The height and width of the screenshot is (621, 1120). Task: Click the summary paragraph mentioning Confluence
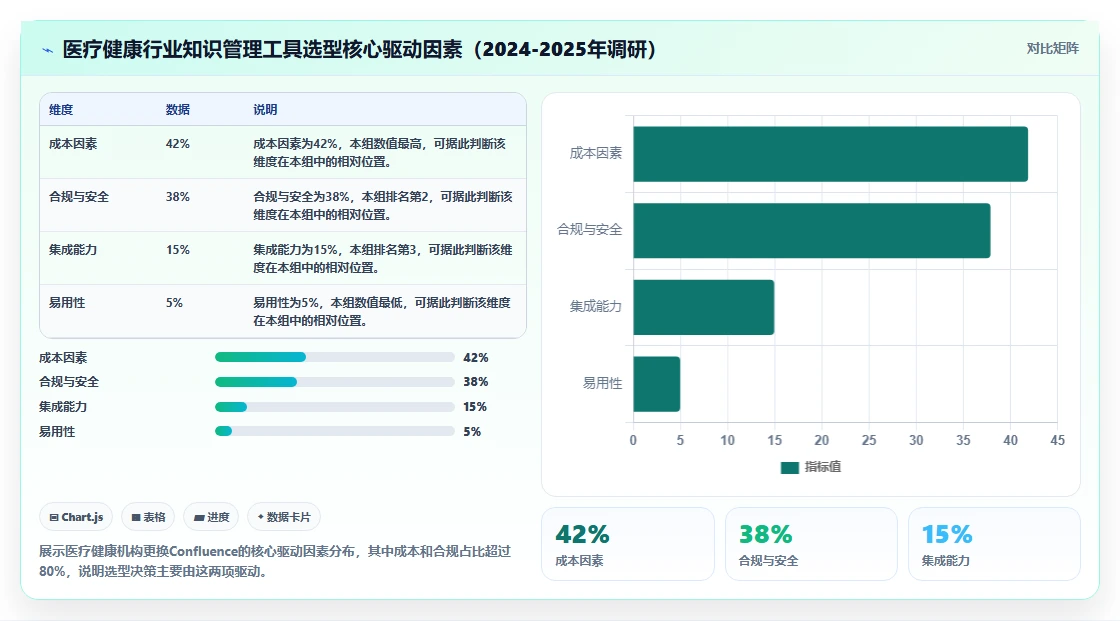(x=275, y=561)
